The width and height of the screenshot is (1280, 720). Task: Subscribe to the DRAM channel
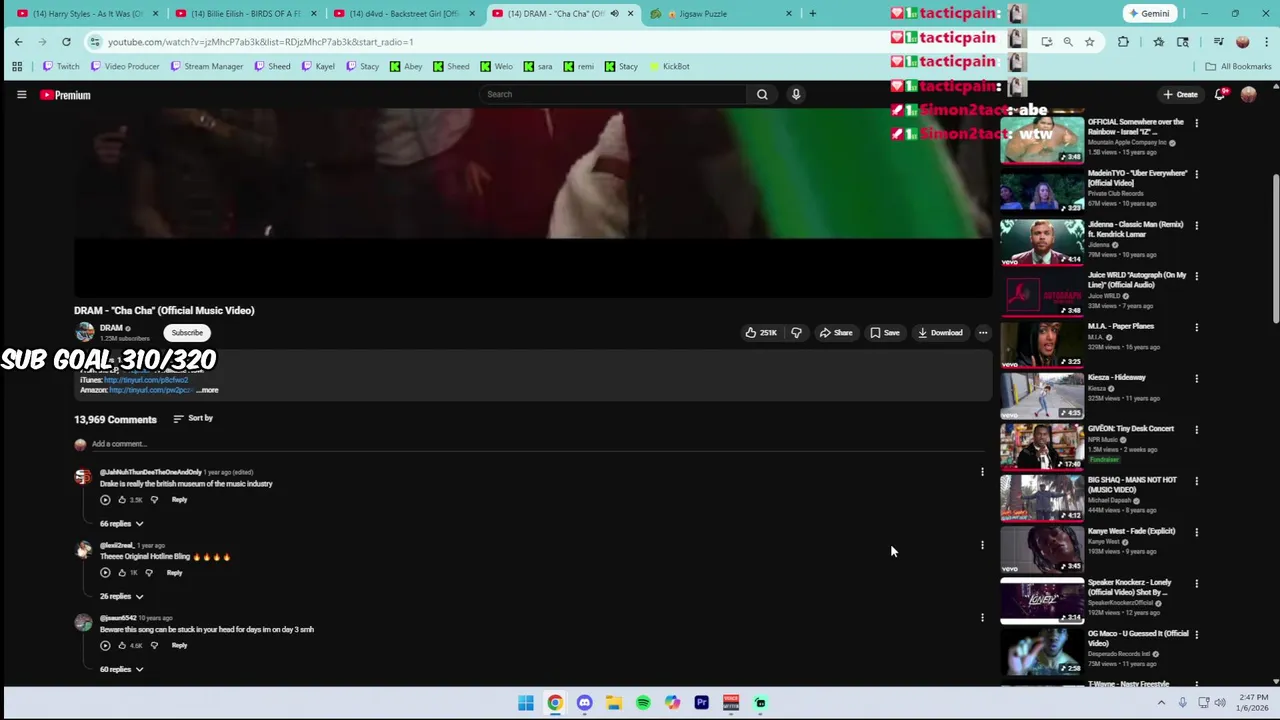(187, 333)
